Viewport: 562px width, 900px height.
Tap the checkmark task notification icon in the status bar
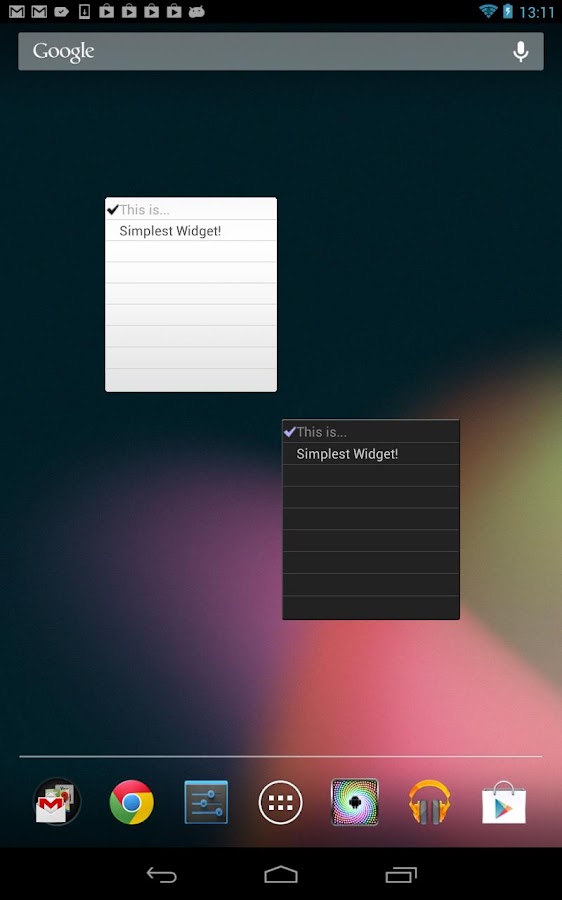(x=61, y=11)
